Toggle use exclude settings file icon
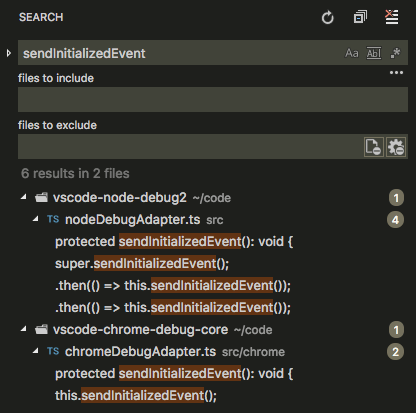 click(x=374, y=147)
